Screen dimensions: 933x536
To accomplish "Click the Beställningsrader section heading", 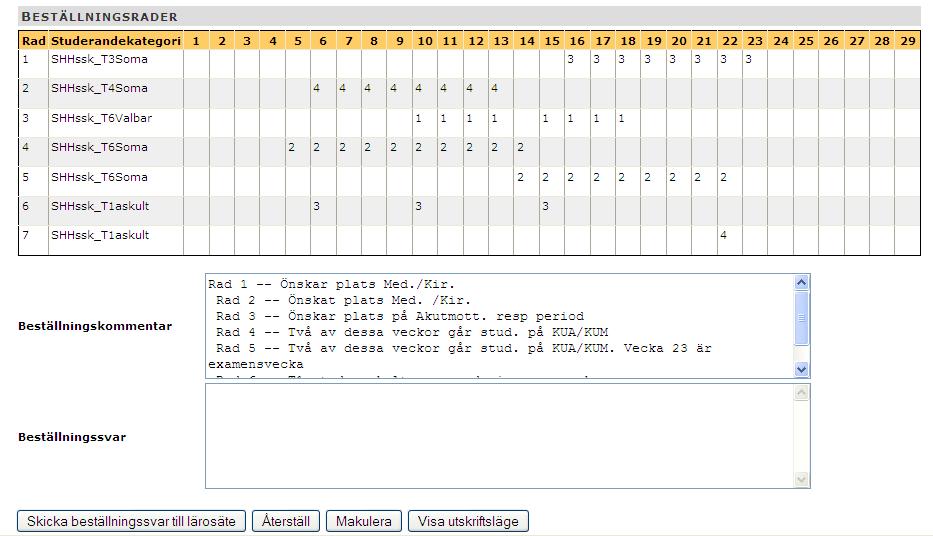I will [x=99, y=17].
